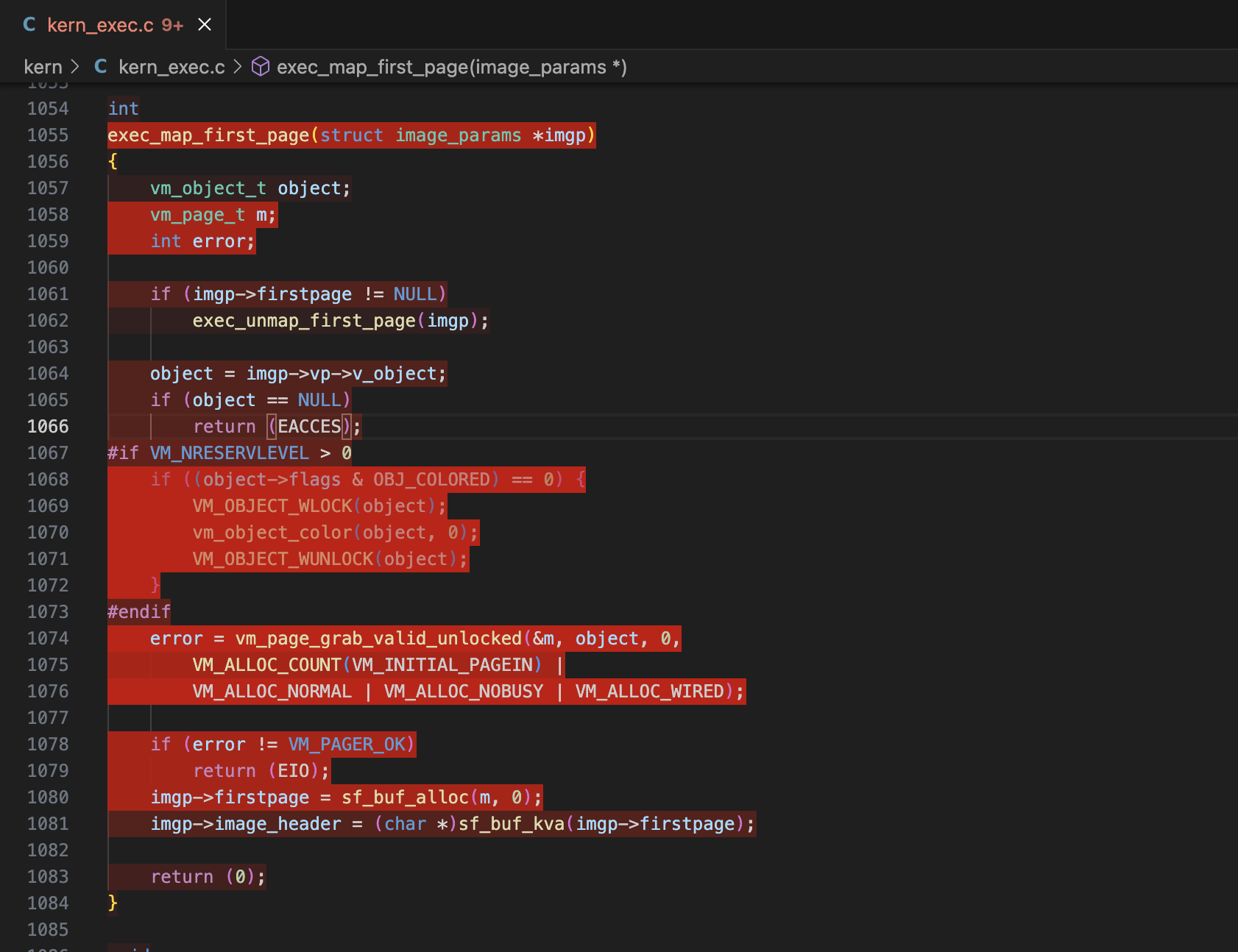1238x952 pixels.
Task: Click v_object on line 1064
Action: 395,374
